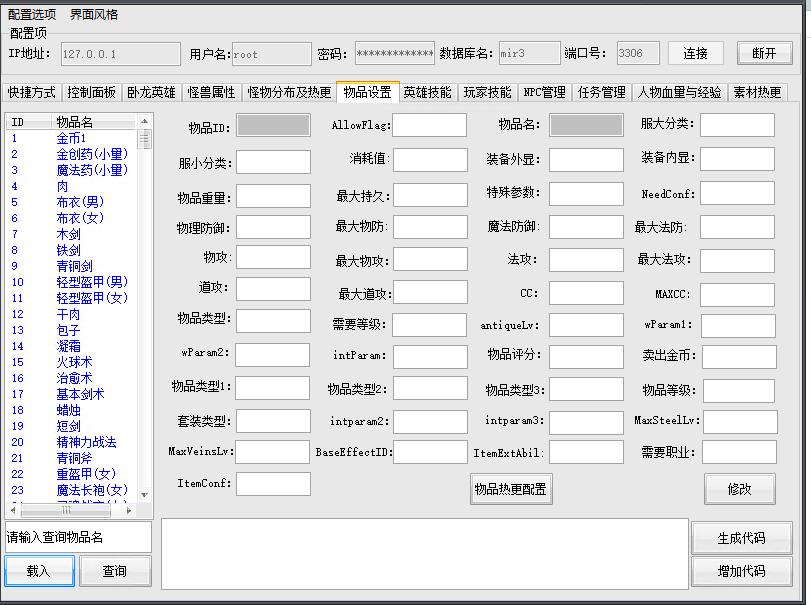Click the IP地址 input field
Viewport: 811px width, 605px height.
(x=117, y=54)
